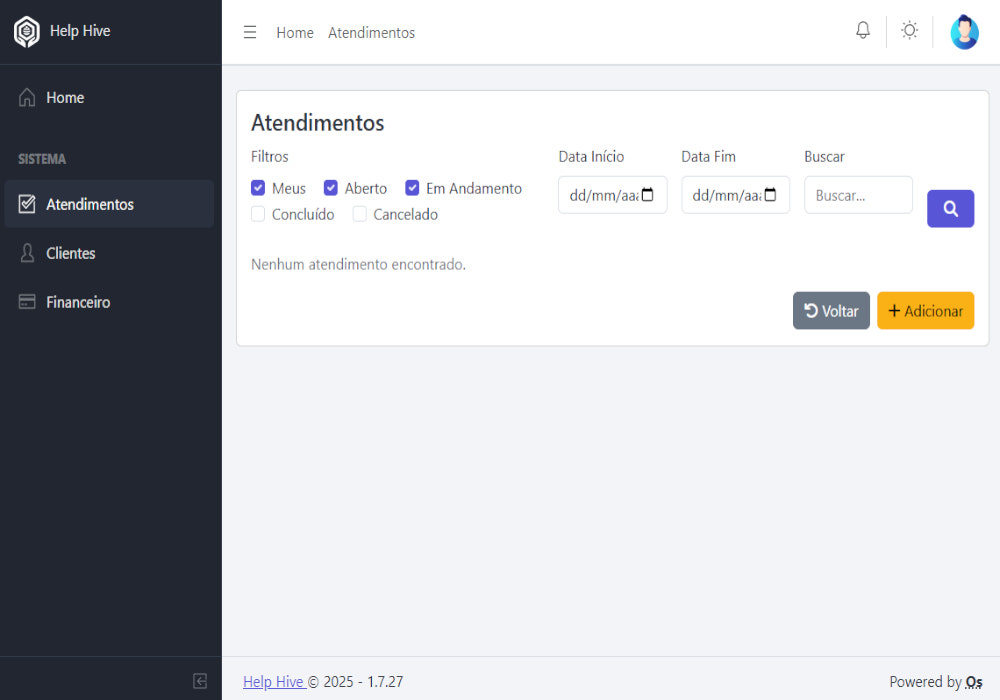
Task: Toggle the hamburger menu icon
Action: pyautogui.click(x=250, y=32)
